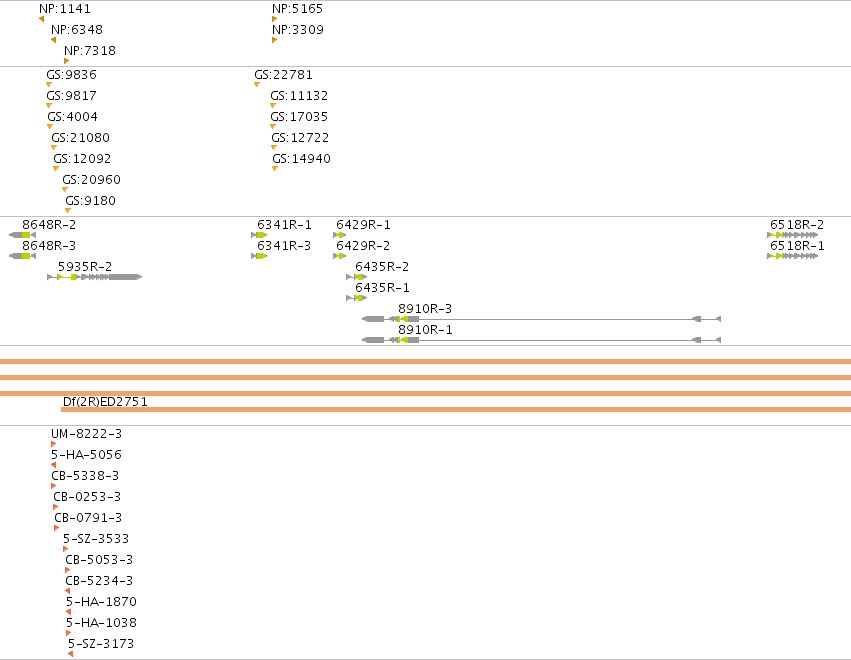Select the GS:9836 label

pyautogui.click(x=72, y=74)
